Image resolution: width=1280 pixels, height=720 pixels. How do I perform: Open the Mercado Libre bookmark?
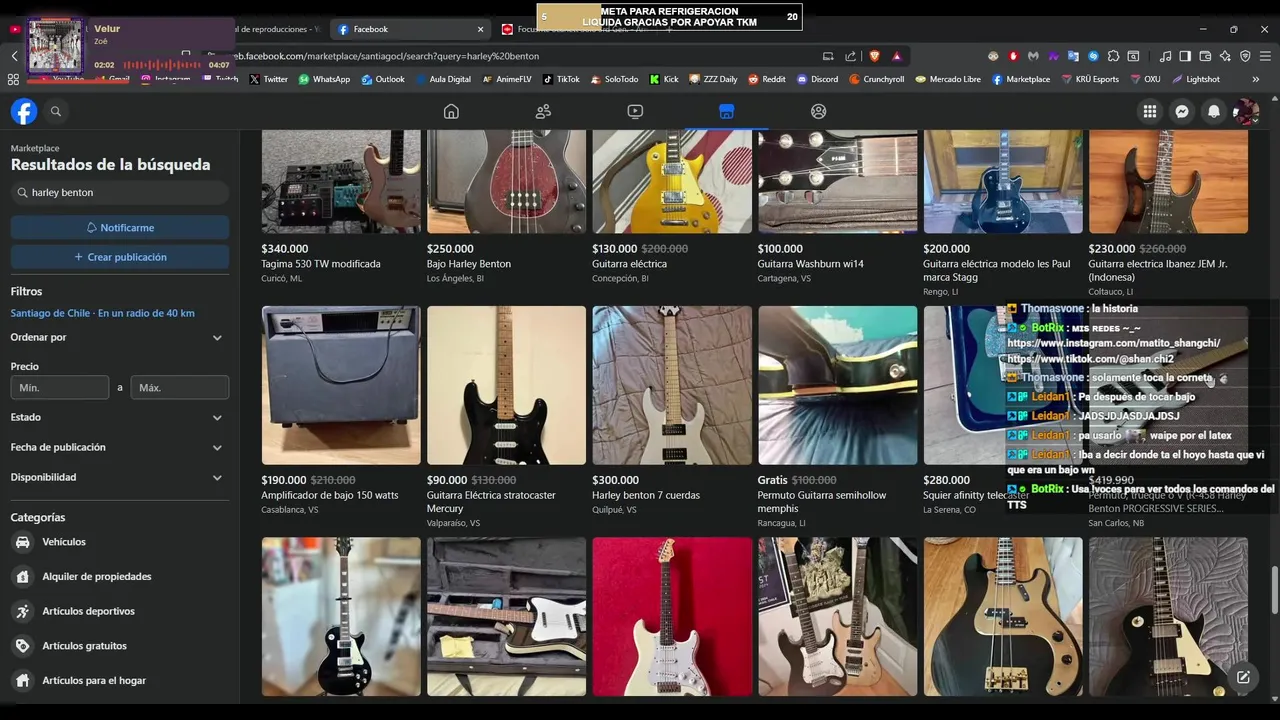coord(948,79)
